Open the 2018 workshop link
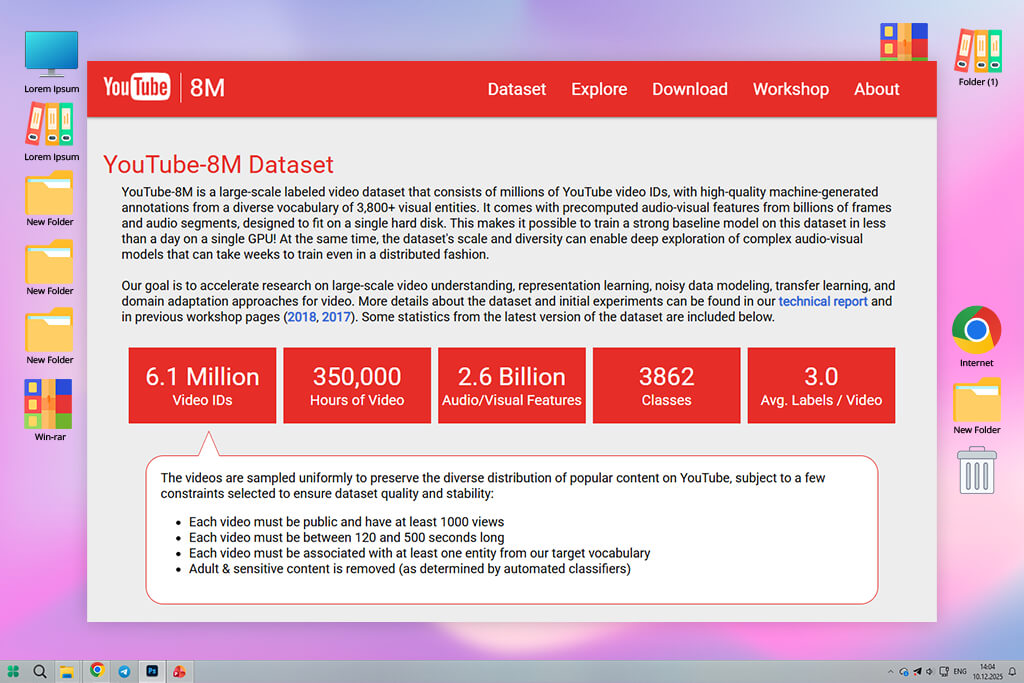Viewport: 1024px width, 683px height. 301,317
